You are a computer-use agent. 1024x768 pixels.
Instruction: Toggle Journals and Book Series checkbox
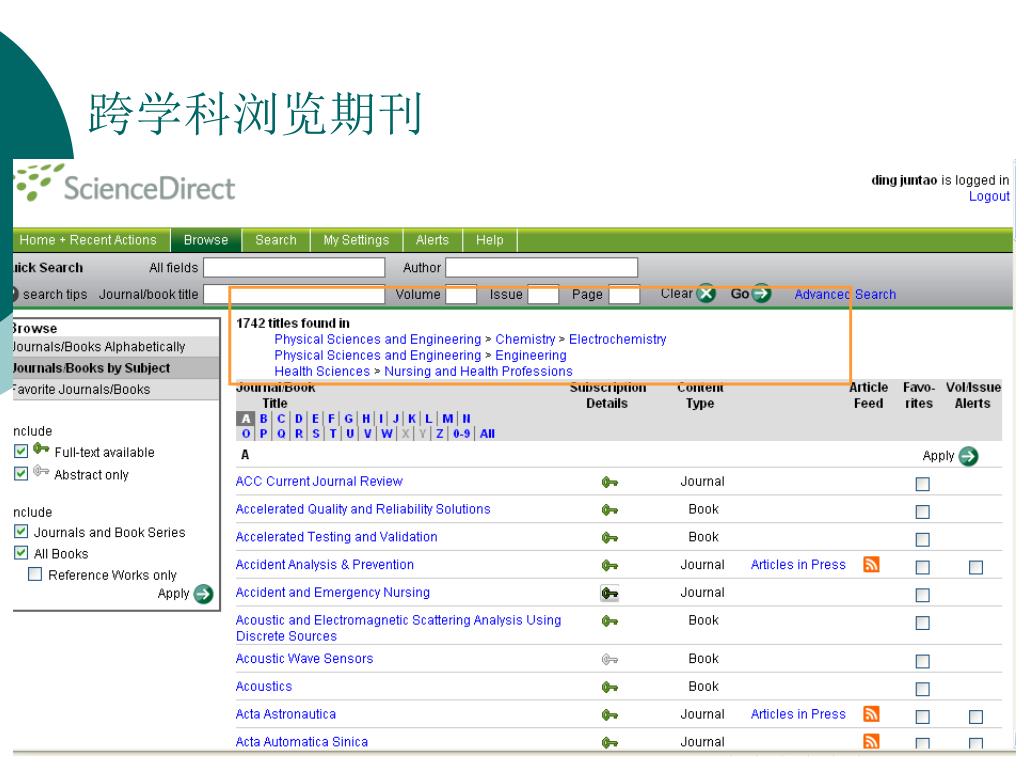[21, 532]
